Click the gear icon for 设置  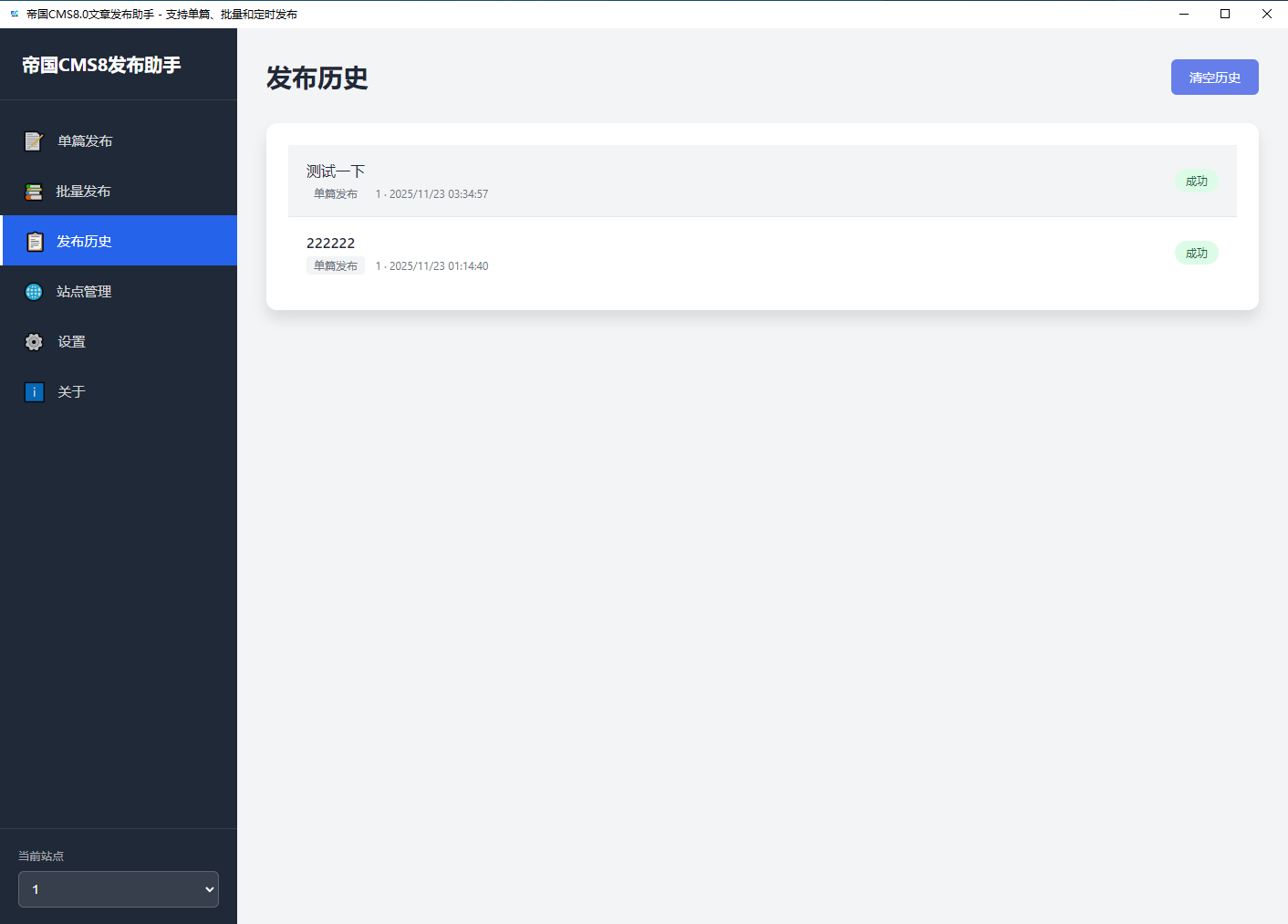[x=34, y=342]
